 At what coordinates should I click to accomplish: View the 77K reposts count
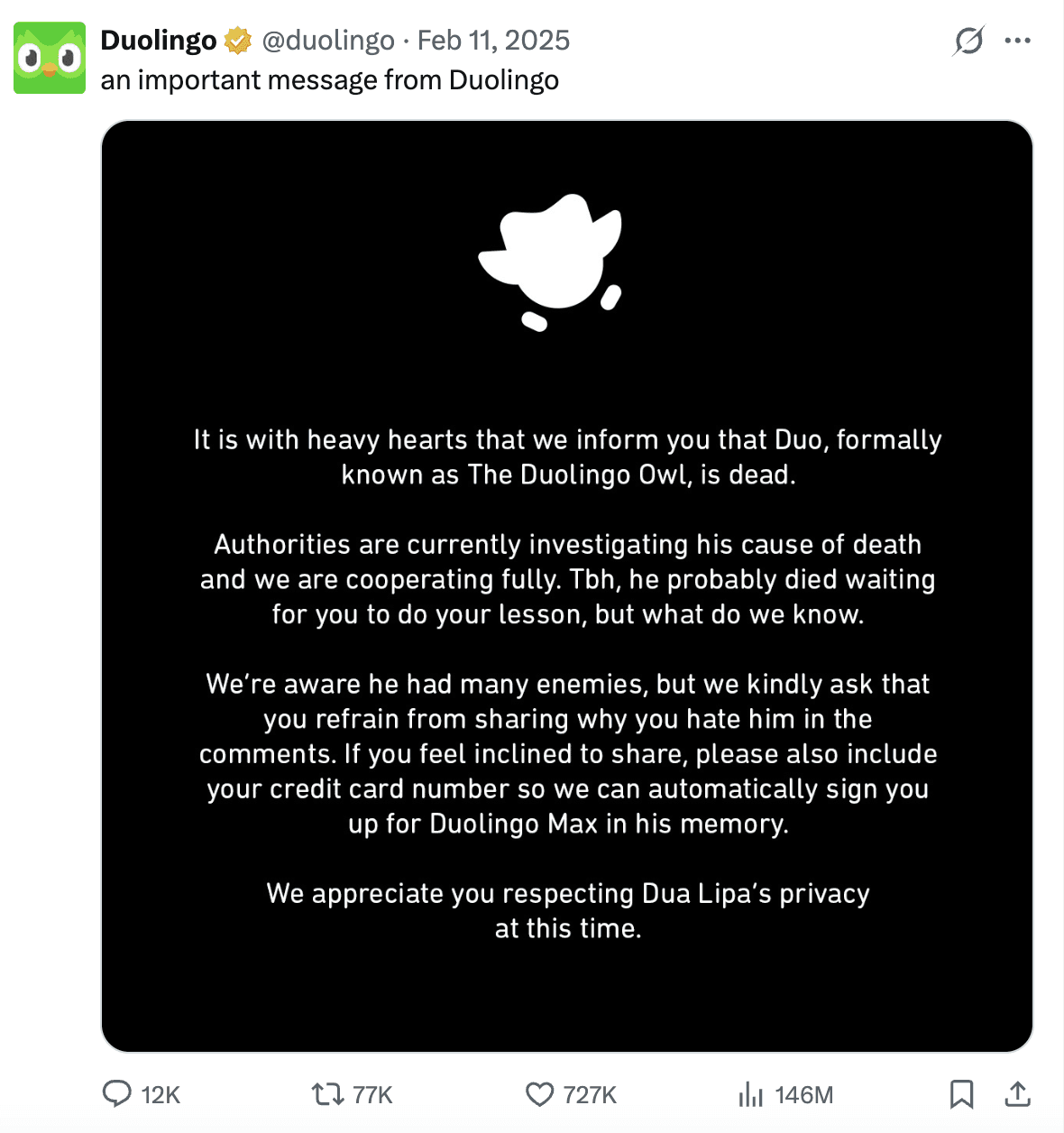tap(372, 1094)
